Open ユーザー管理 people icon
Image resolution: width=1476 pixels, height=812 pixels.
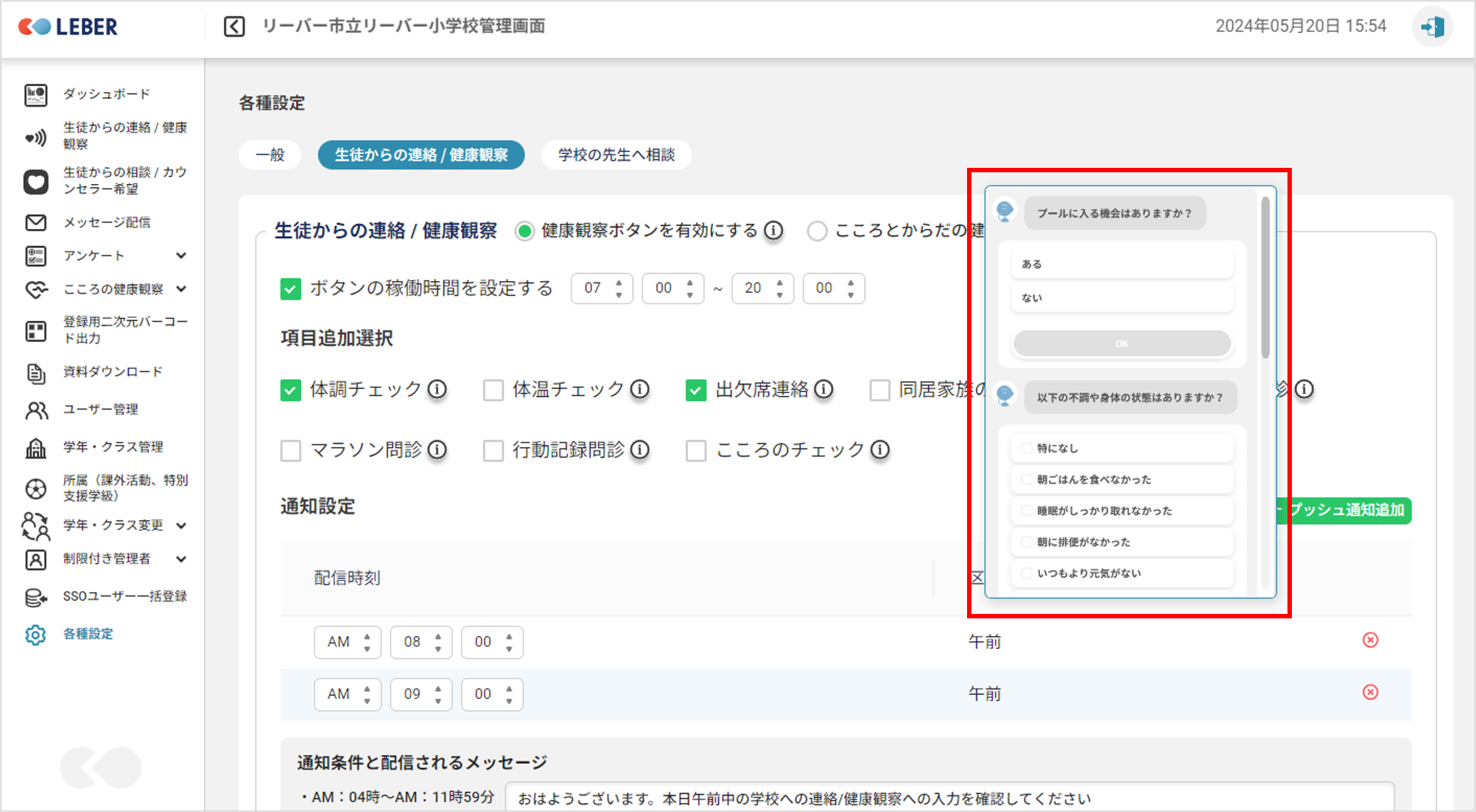[35, 410]
